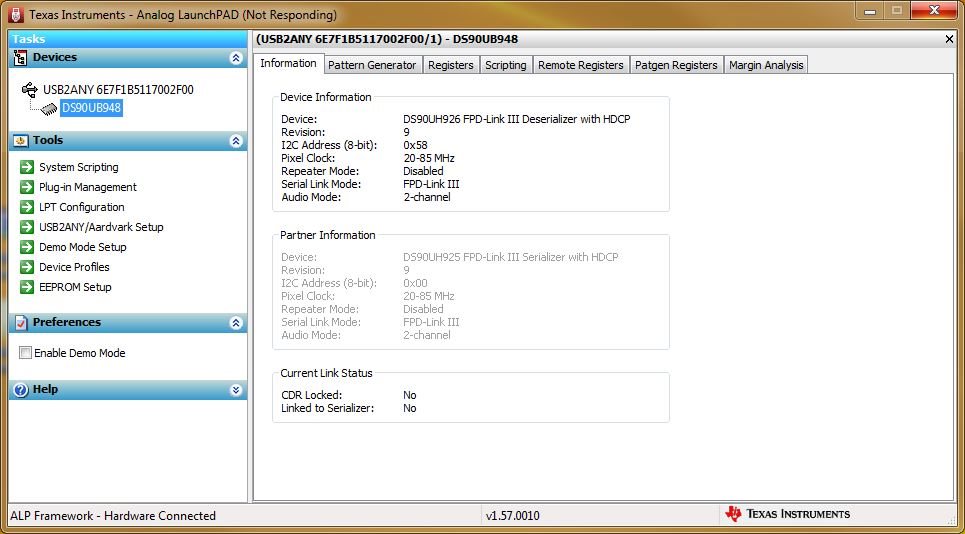
Task: Collapse the Preferences section chevron
Action: (x=236, y=322)
